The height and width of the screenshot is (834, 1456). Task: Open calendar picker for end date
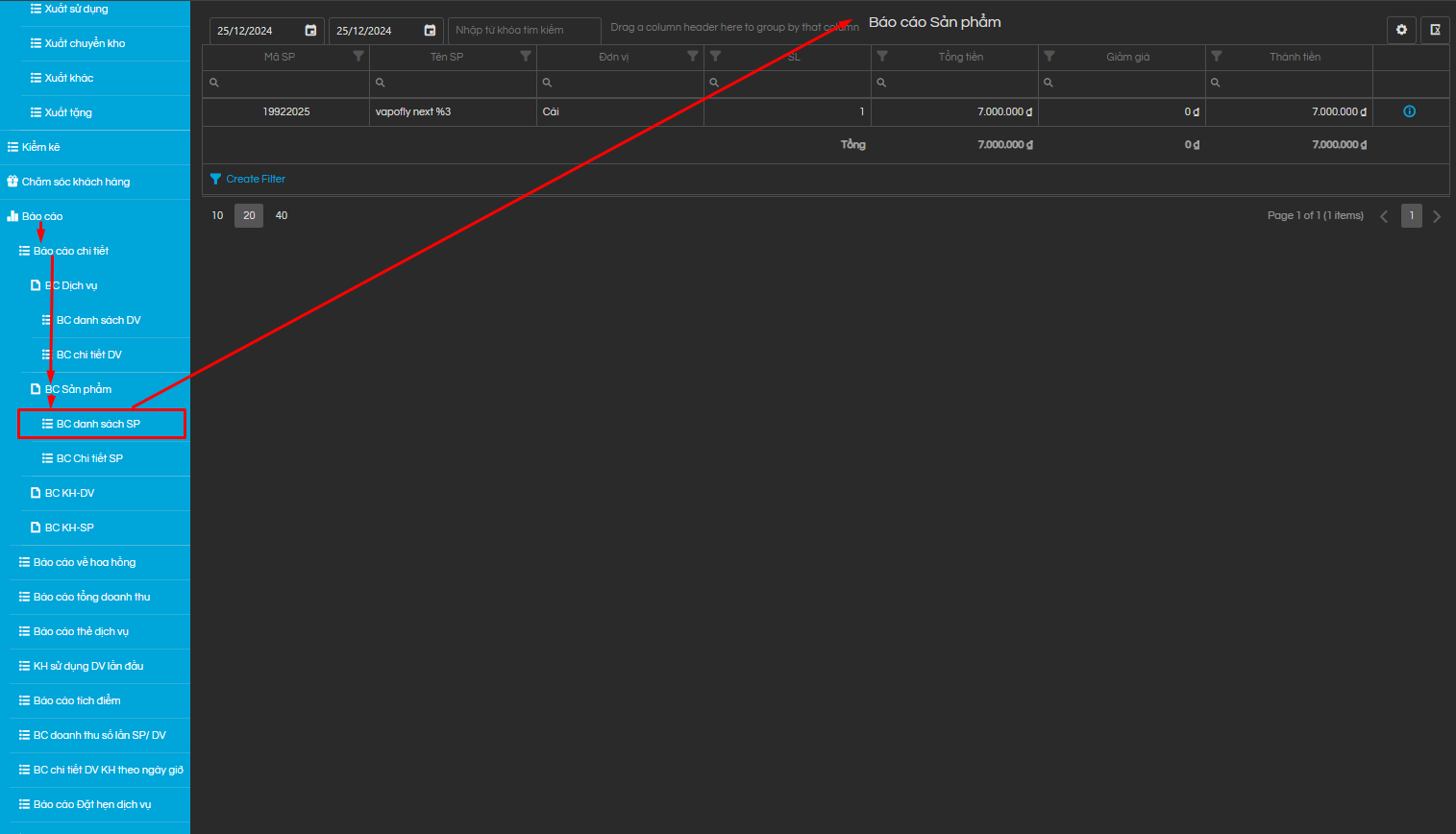point(430,31)
